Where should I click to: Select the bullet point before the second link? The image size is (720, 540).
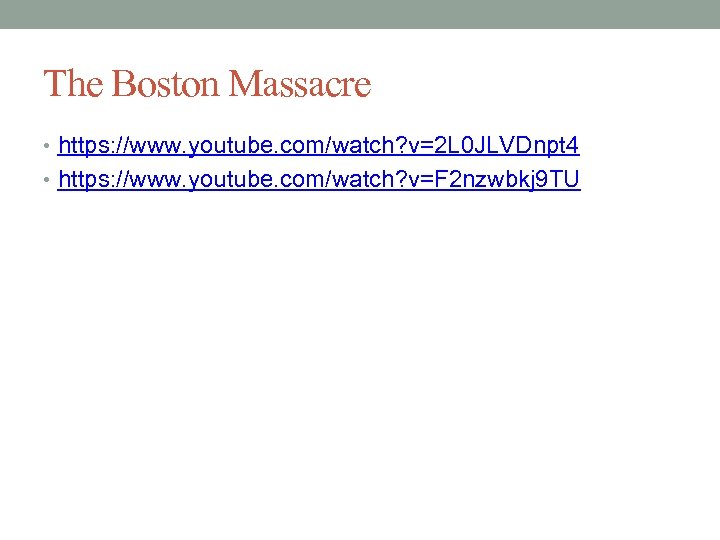coord(46,180)
